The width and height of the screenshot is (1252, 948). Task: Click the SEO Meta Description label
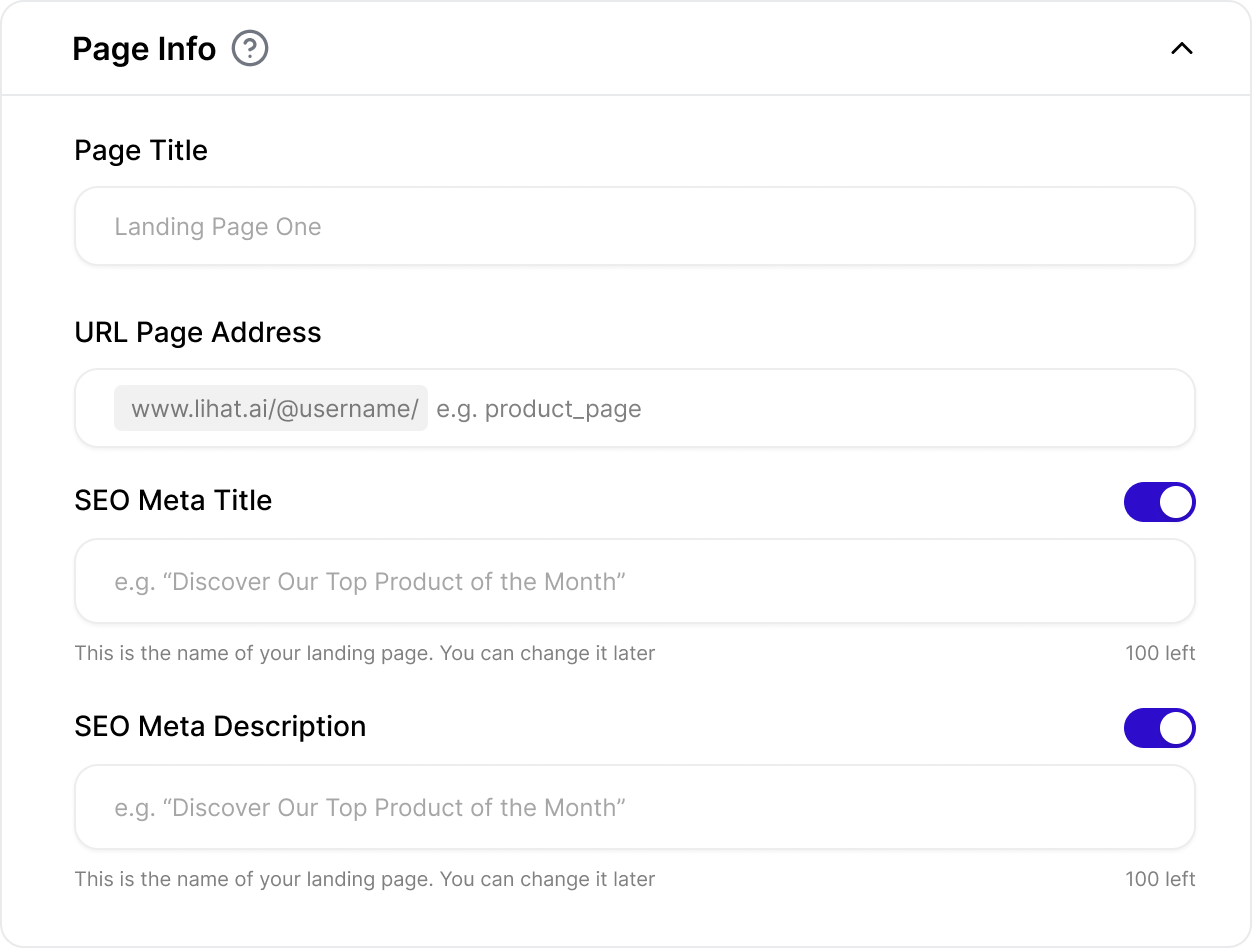(x=220, y=727)
